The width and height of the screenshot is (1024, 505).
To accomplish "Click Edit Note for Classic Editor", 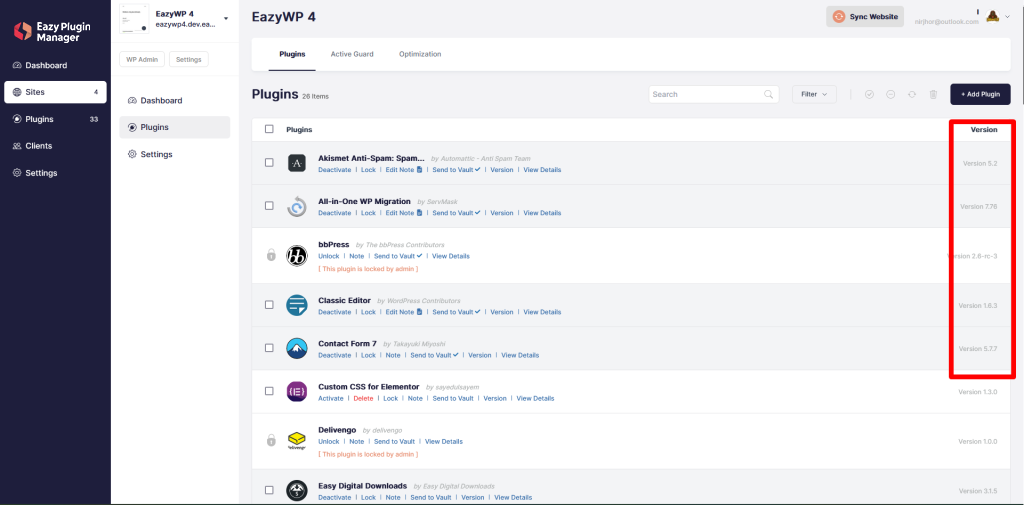I will click(x=400, y=312).
